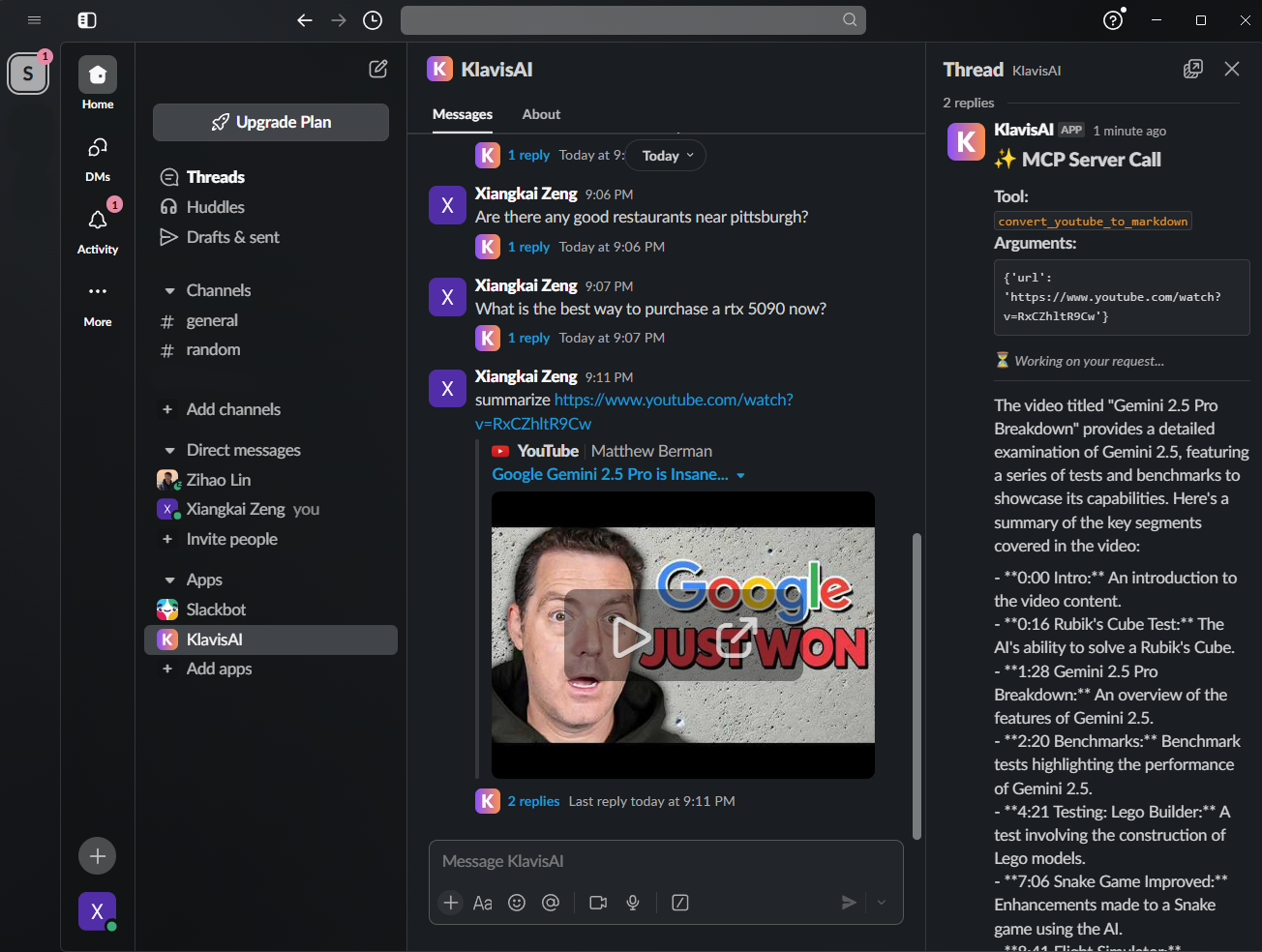Click the mention @ icon
Screen dimensions: 1262x952
click(551, 903)
